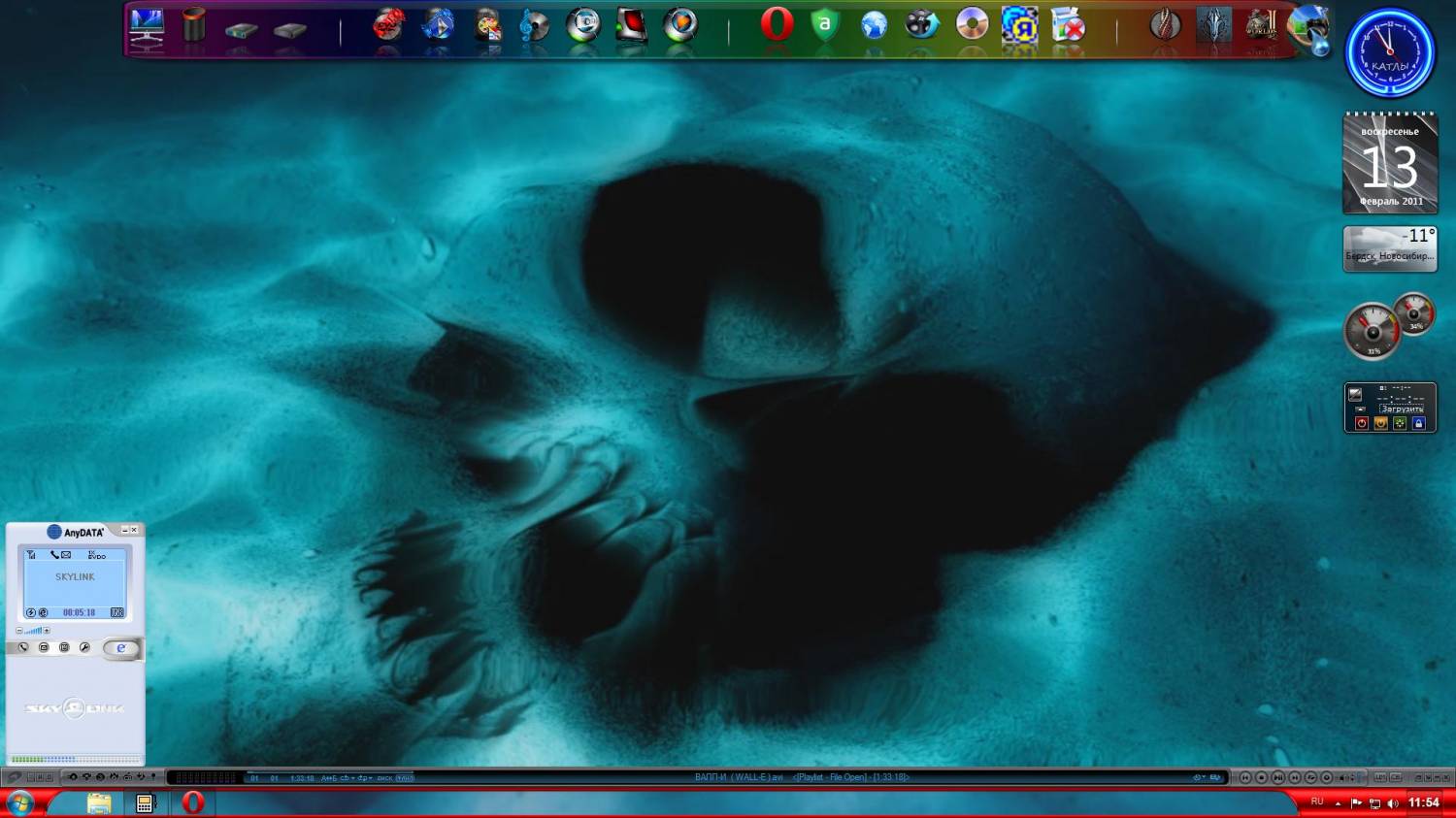Launch Opera from the top dock

point(777,24)
